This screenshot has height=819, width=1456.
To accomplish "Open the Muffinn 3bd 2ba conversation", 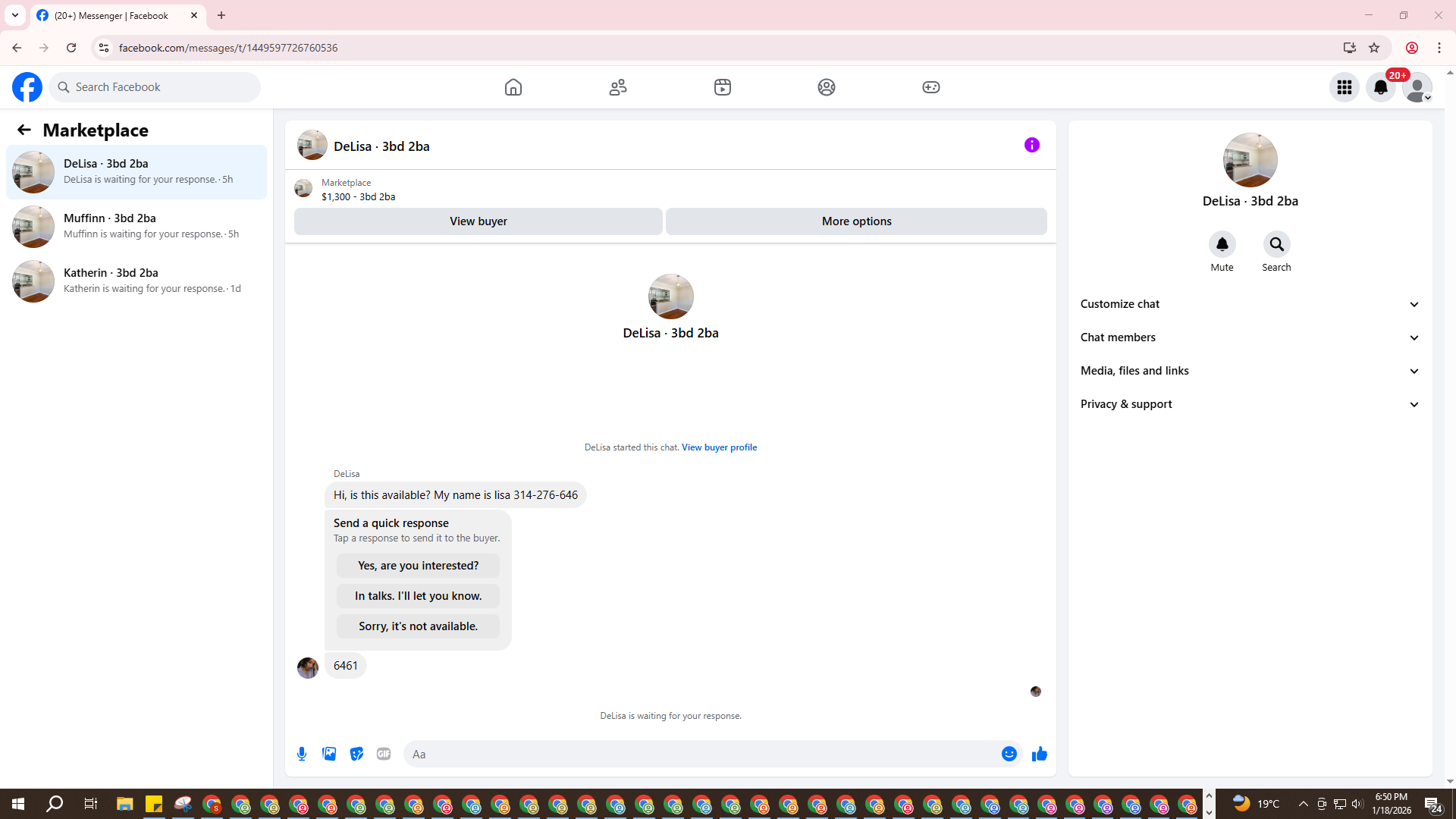I will coord(136,226).
